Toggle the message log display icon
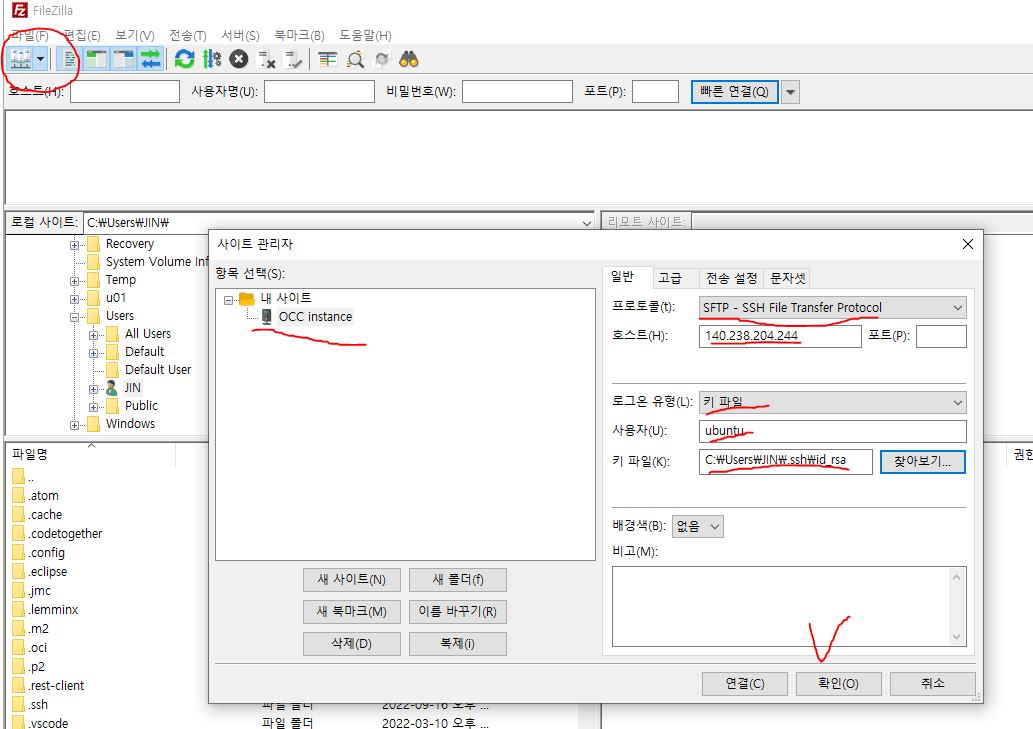The image size is (1033, 729). (68, 59)
